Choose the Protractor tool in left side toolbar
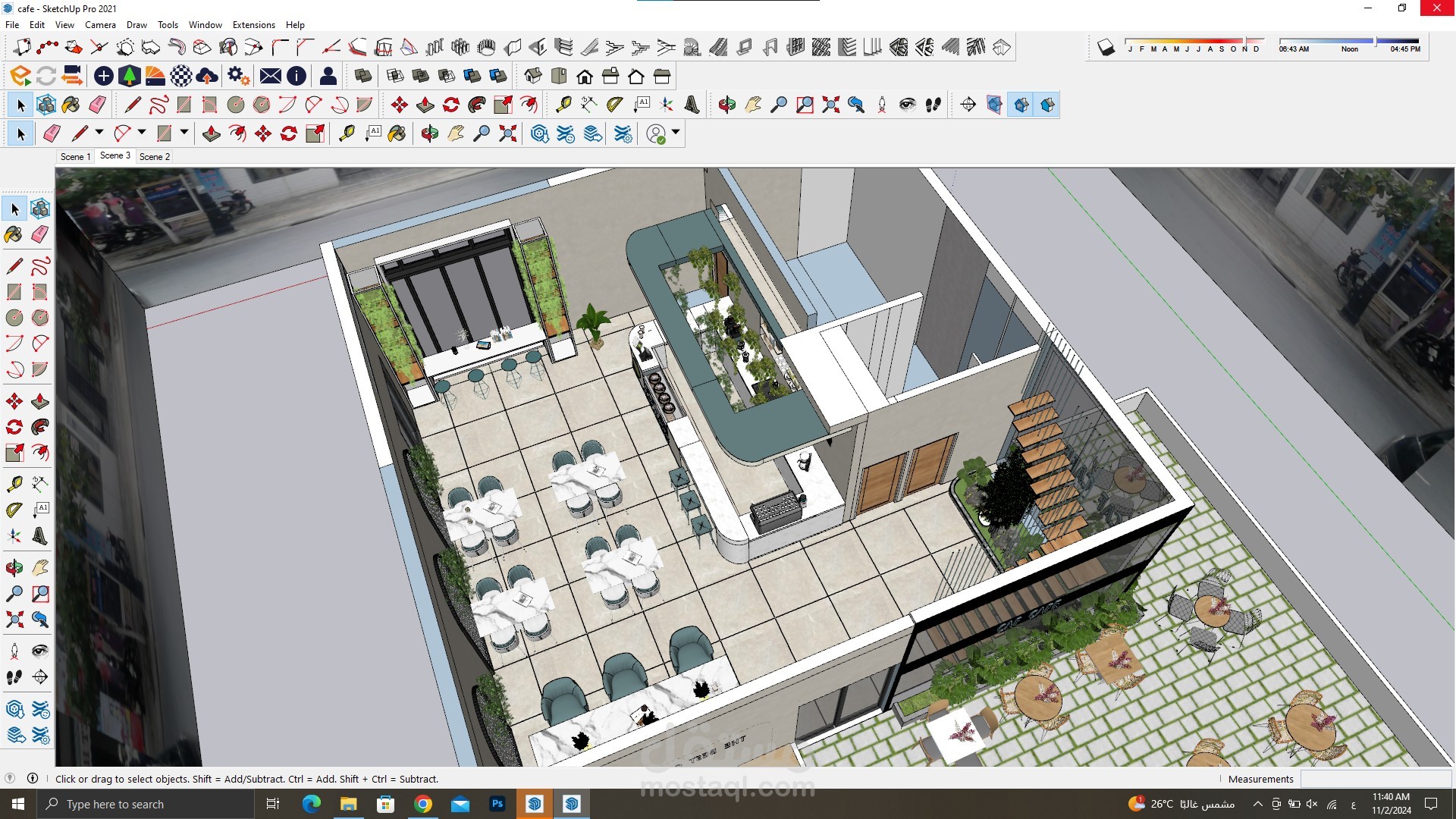This screenshot has height=819, width=1456. pyautogui.click(x=14, y=510)
